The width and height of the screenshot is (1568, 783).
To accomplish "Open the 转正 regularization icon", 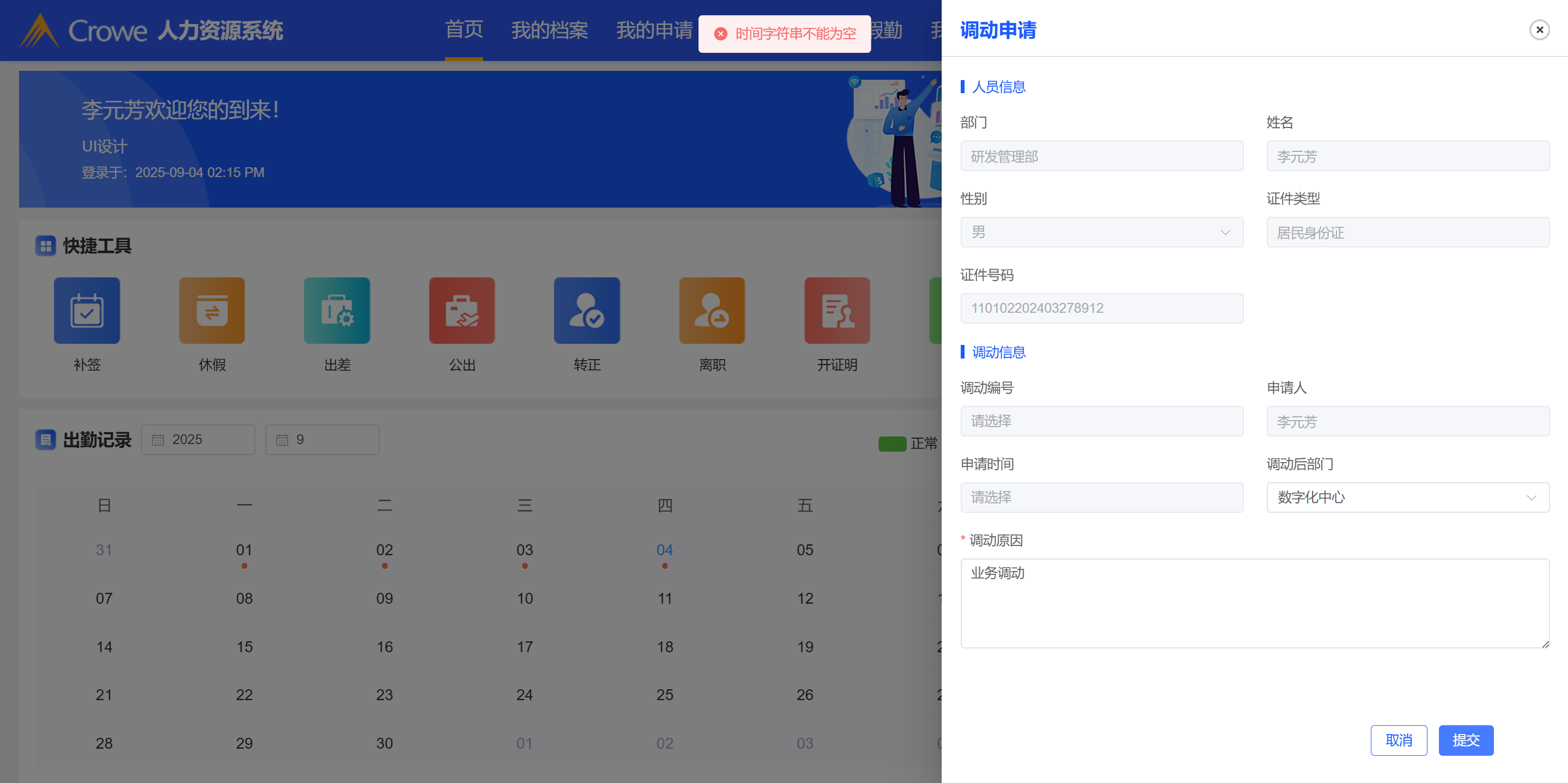I will pyautogui.click(x=587, y=311).
